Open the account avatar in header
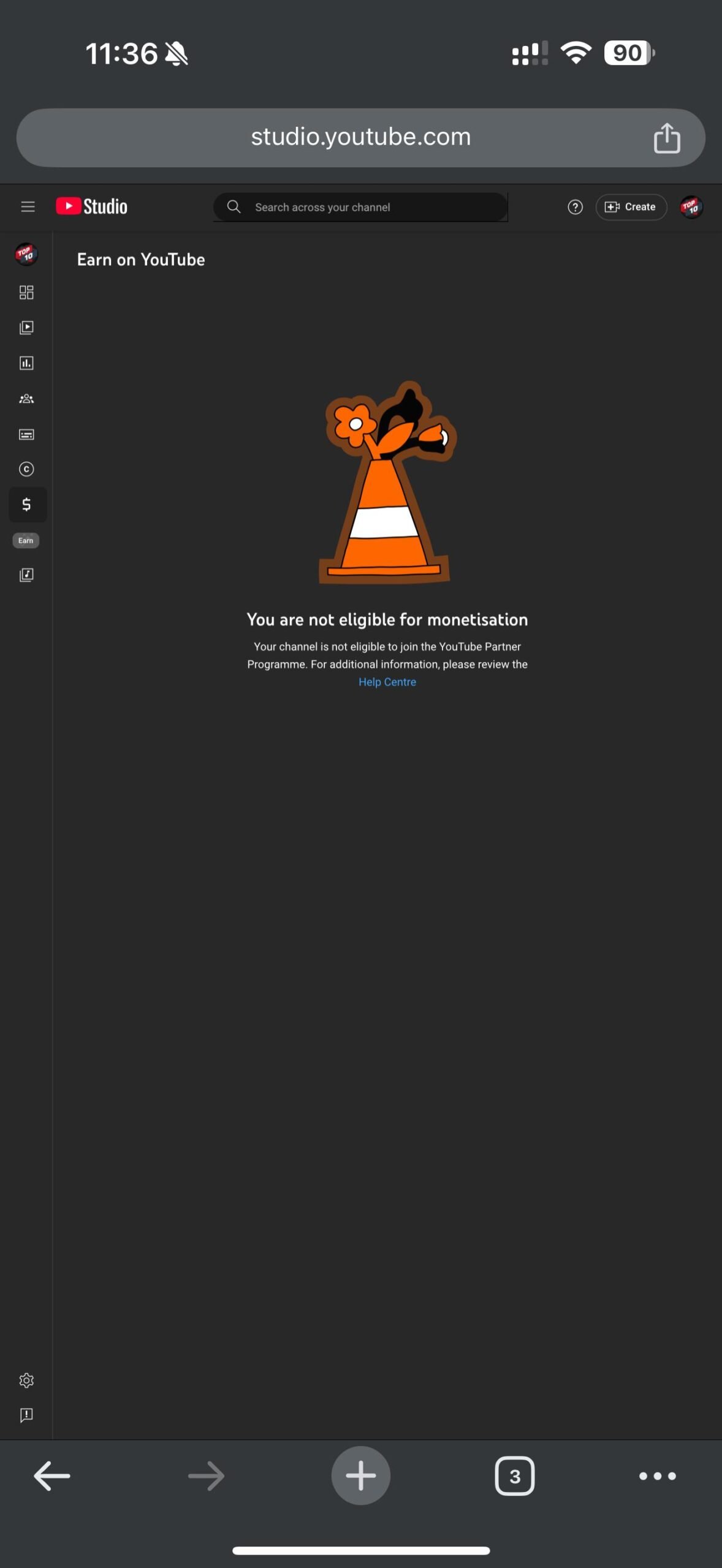The image size is (722, 1568). (691, 207)
